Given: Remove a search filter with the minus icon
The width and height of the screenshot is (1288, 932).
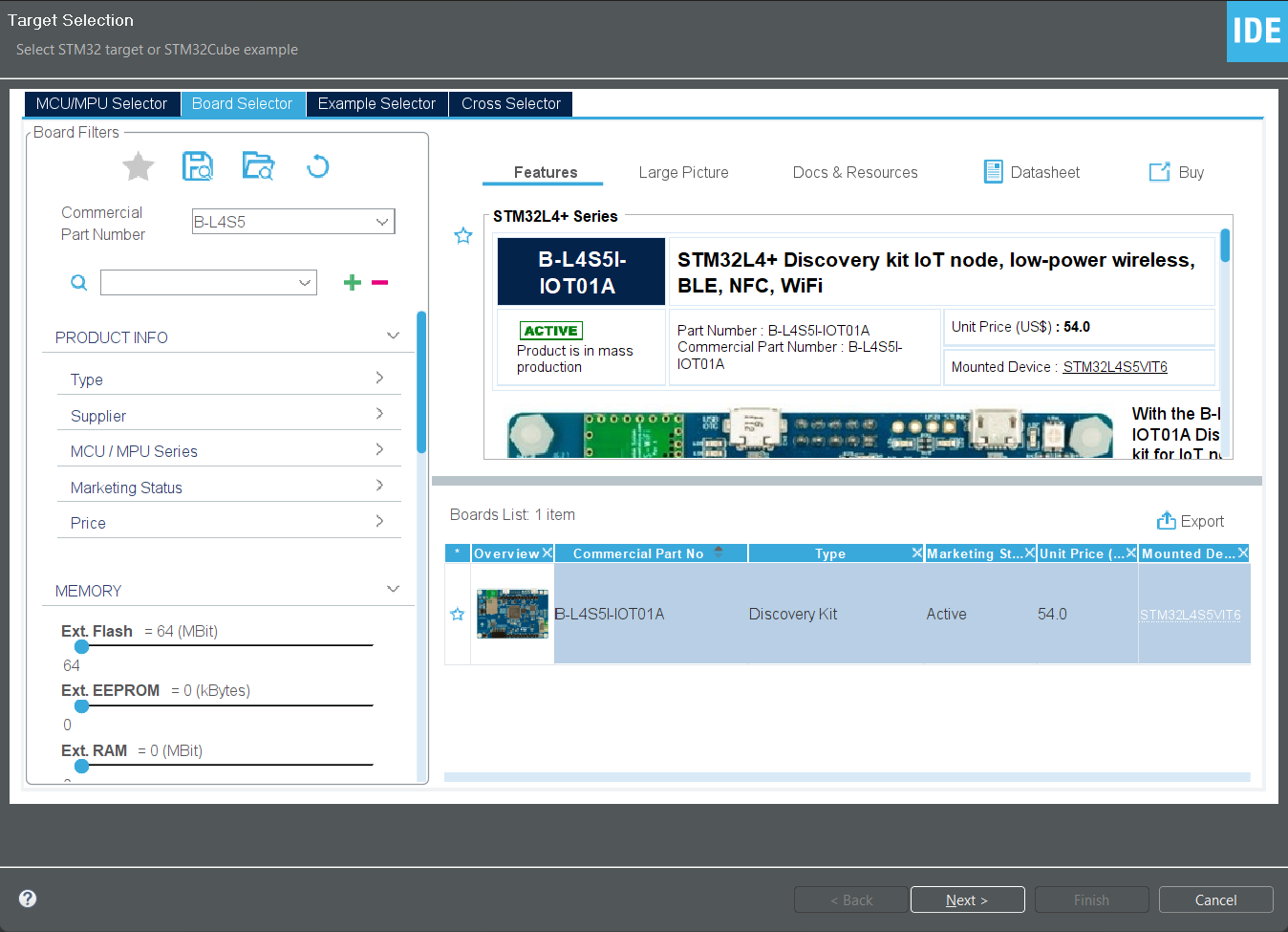Looking at the screenshot, I should [379, 282].
